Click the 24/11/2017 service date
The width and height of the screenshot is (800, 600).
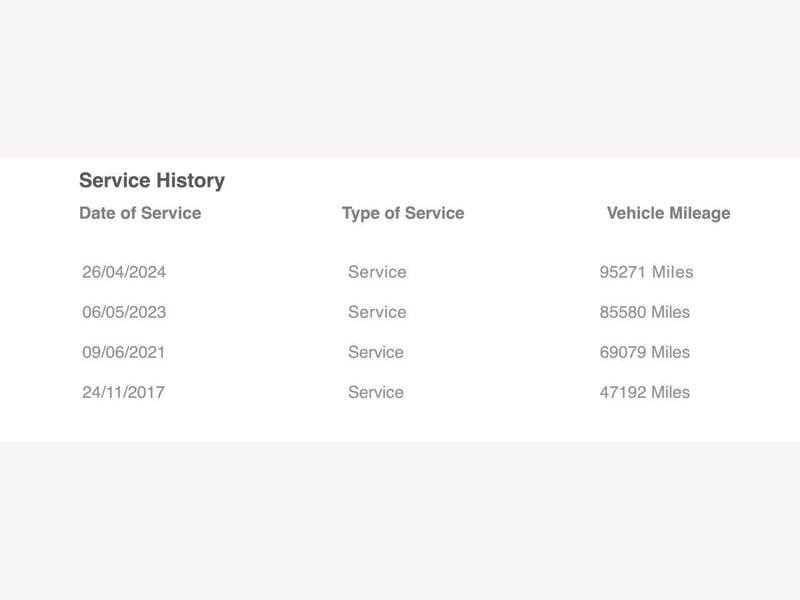123,392
